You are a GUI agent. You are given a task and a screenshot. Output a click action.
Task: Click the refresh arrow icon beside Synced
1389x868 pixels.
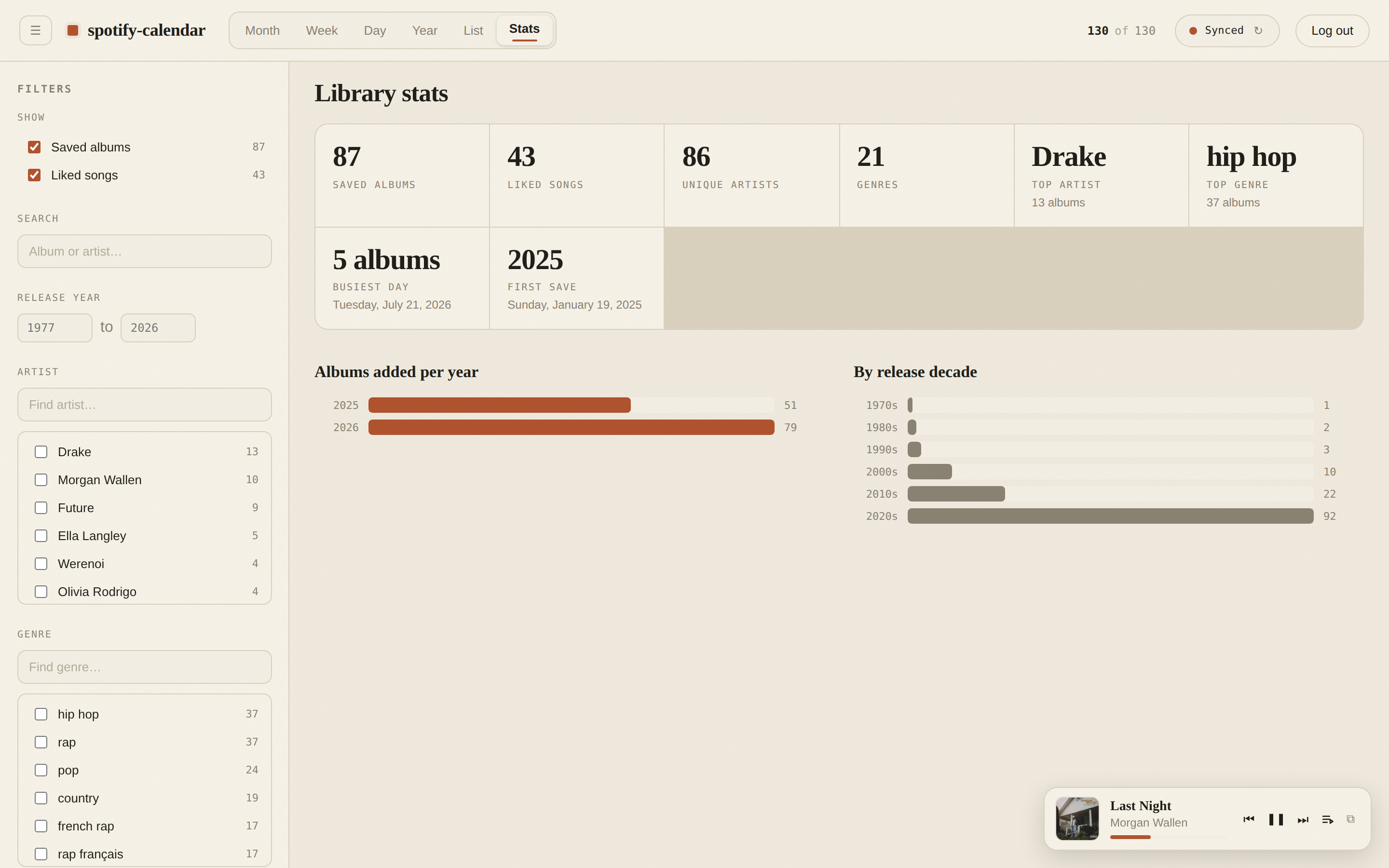tap(1258, 30)
